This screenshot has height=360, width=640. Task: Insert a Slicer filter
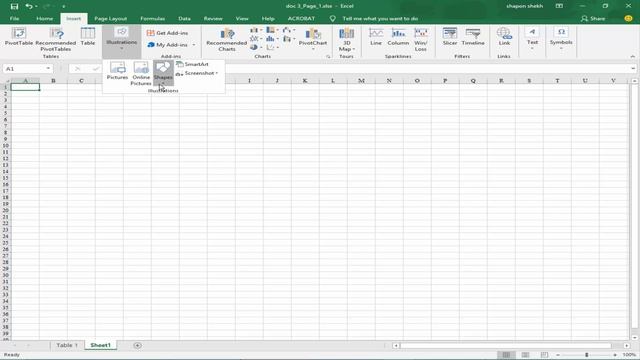click(450, 36)
